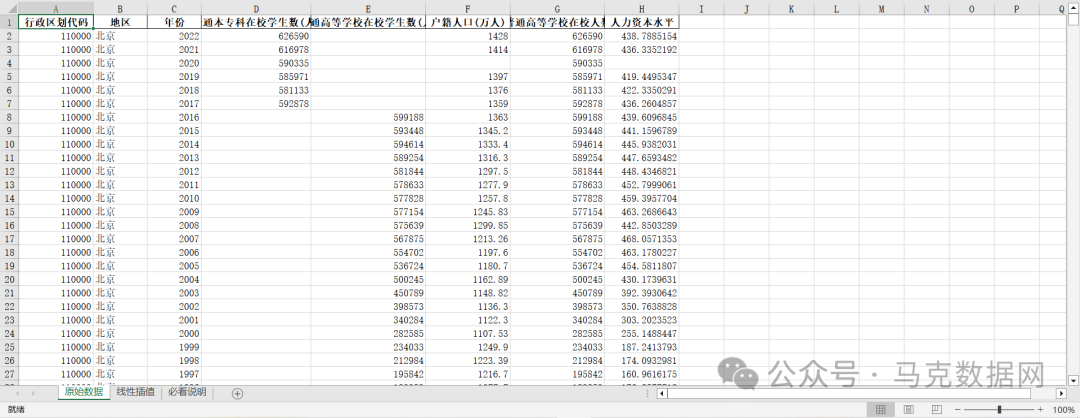Click the cell containing 599188 in column E
1080x418 pixels.
tap(368, 116)
